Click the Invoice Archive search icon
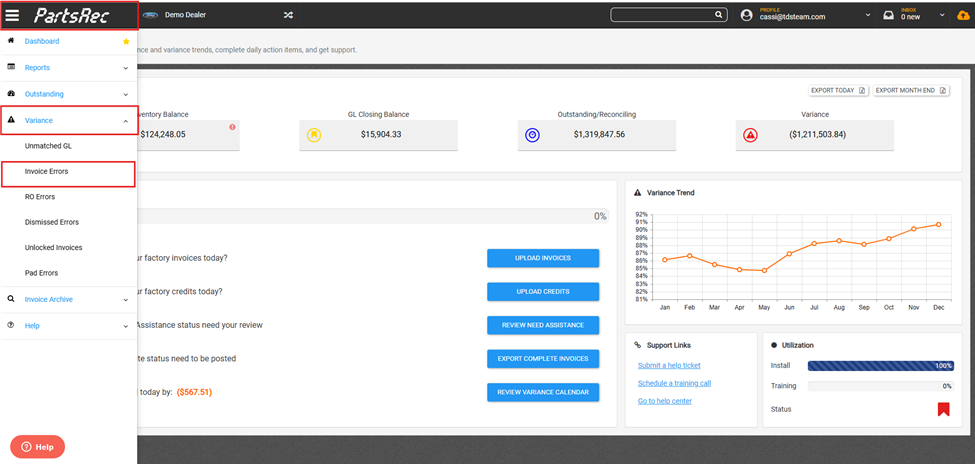 pos(11,299)
